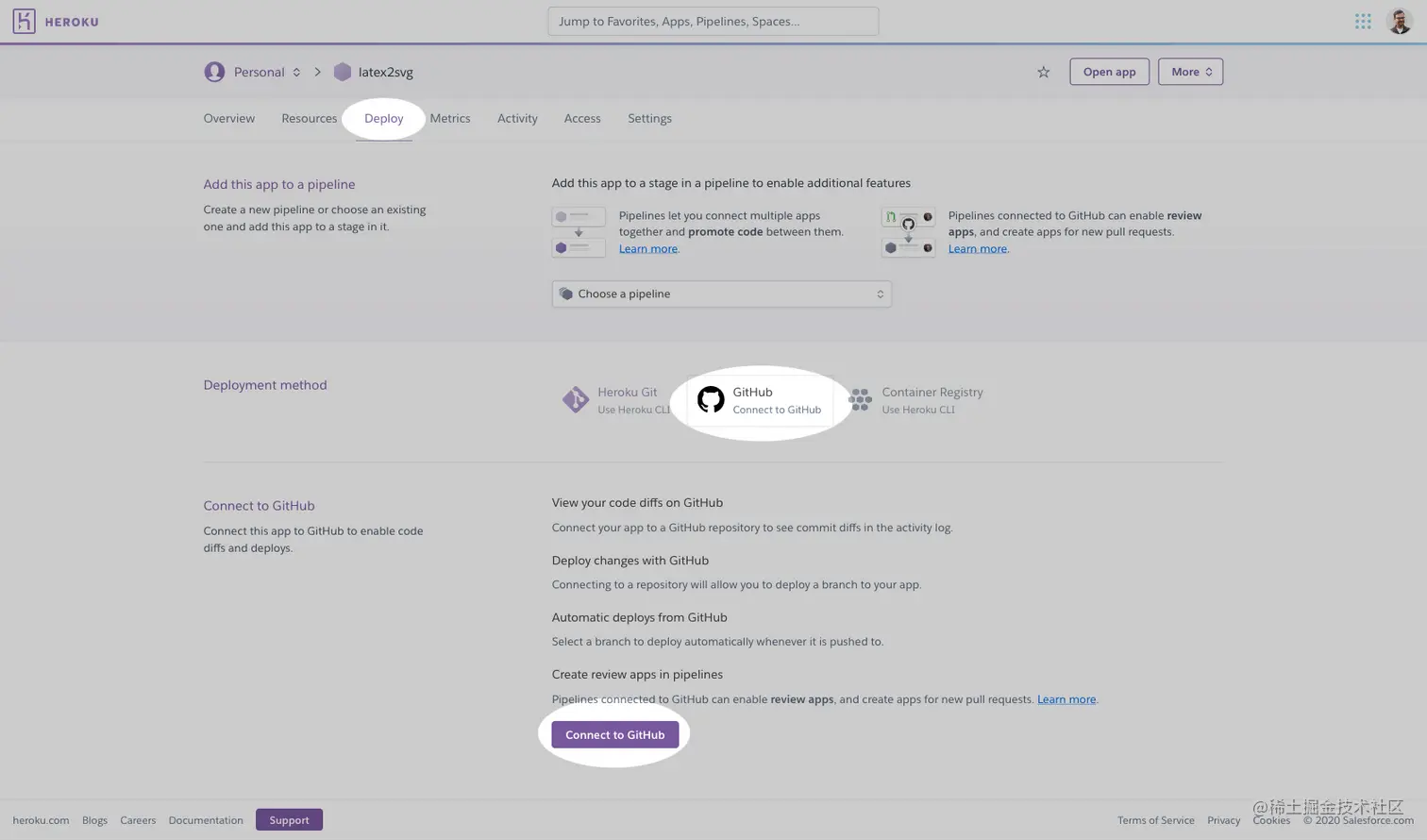Click 'Deploy changes with GitHub' text
1427x840 pixels.
[x=630, y=561]
